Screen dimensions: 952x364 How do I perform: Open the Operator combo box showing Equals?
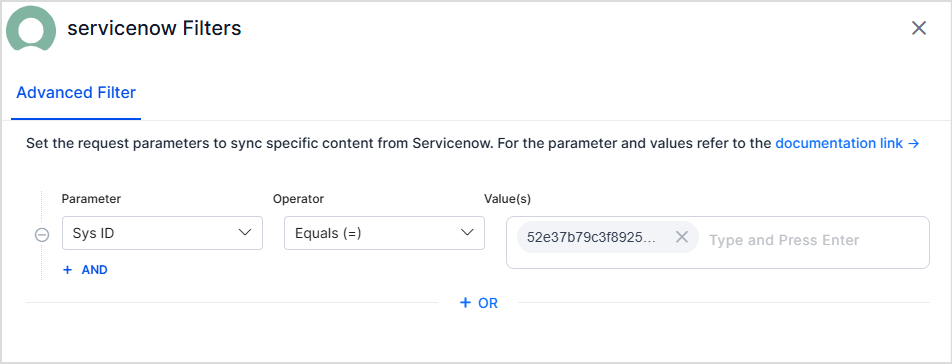384,233
